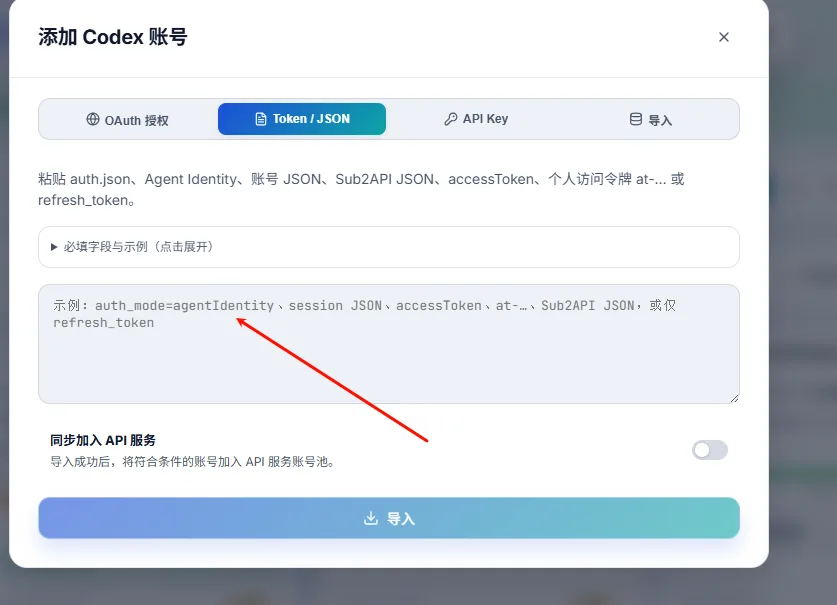The width and height of the screenshot is (837, 605).
Task: Click the 粘贴 auth.json description text
Action: (361, 190)
